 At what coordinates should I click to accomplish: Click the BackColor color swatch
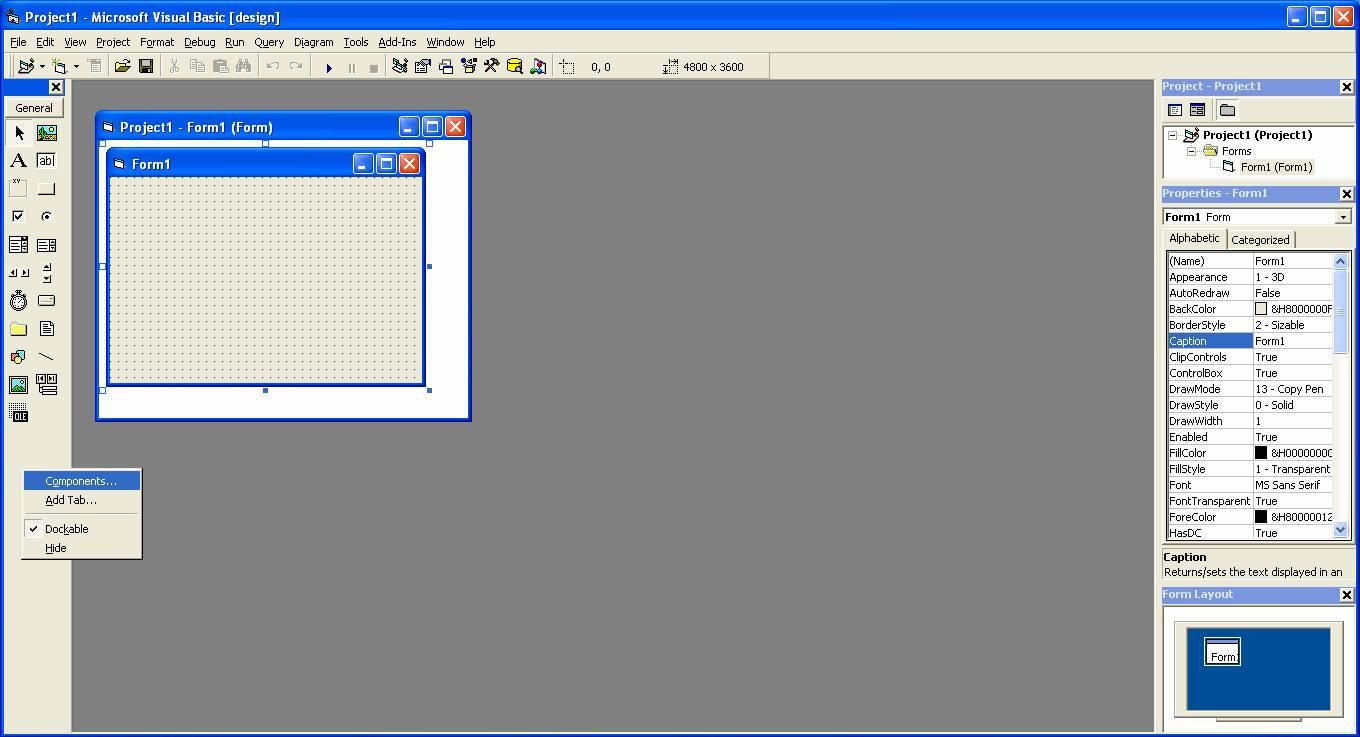pos(1261,309)
